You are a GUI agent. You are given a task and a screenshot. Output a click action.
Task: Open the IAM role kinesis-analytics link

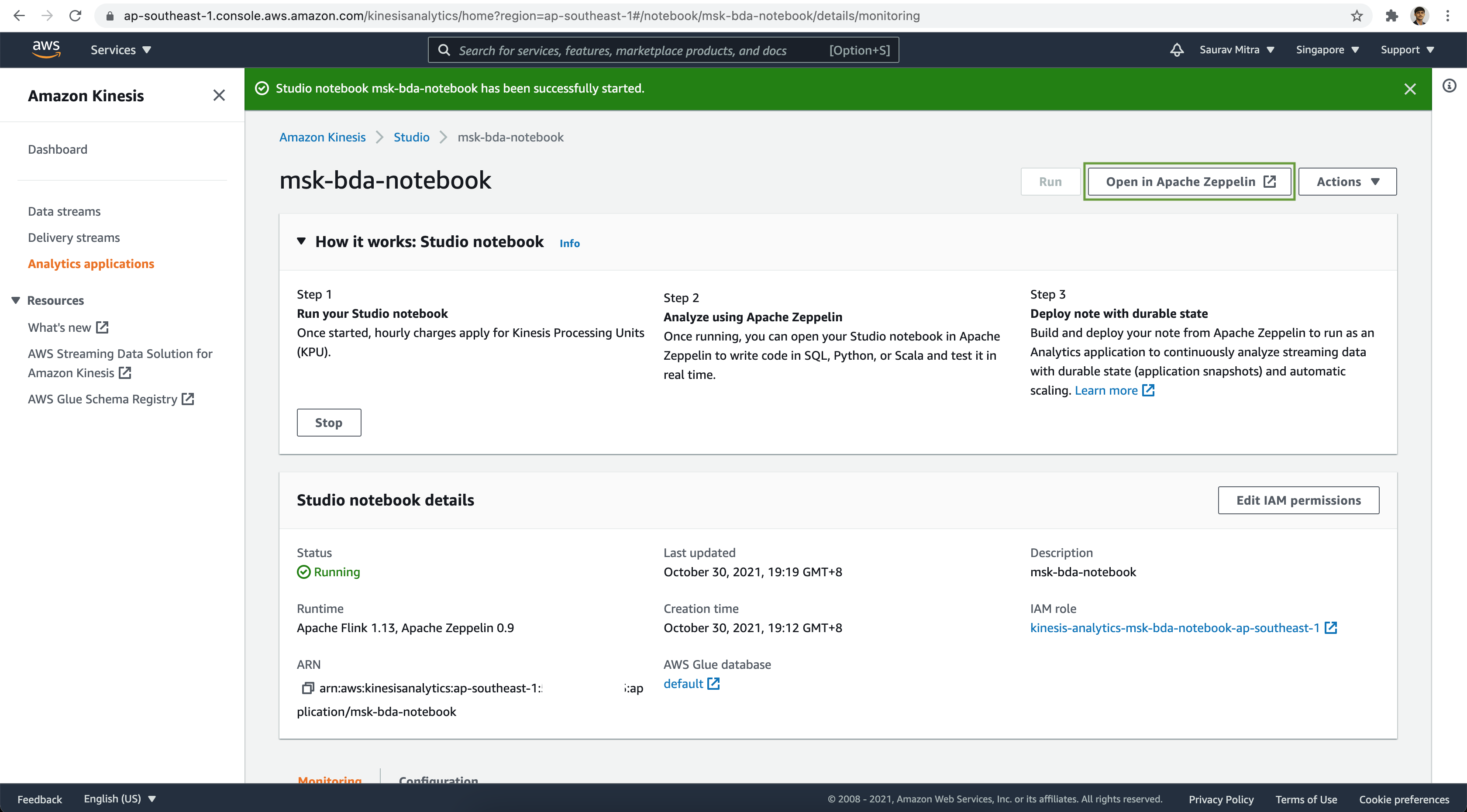(1183, 627)
